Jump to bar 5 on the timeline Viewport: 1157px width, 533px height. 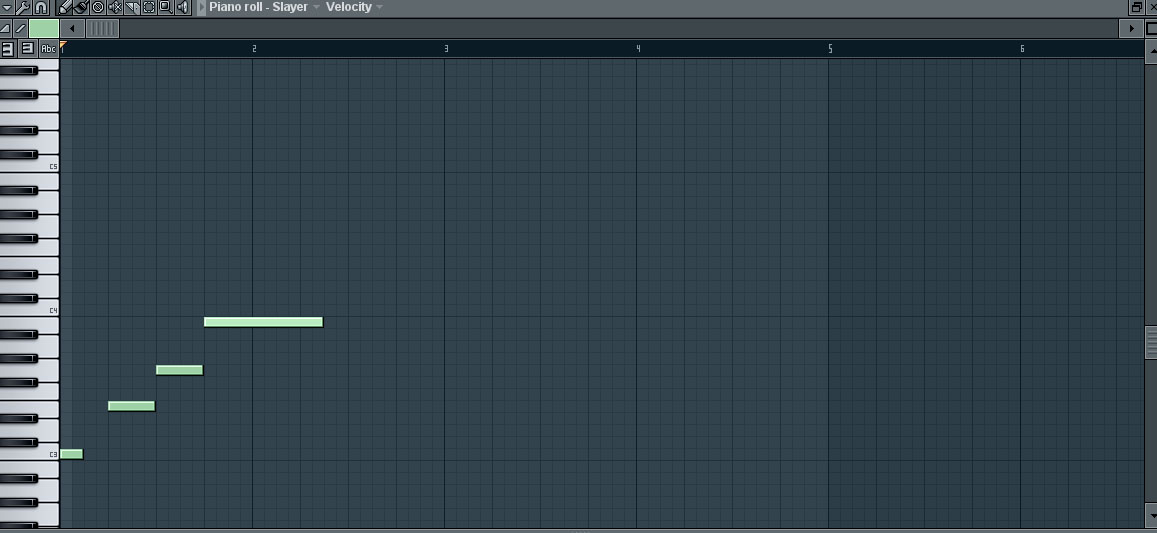(x=830, y=49)
